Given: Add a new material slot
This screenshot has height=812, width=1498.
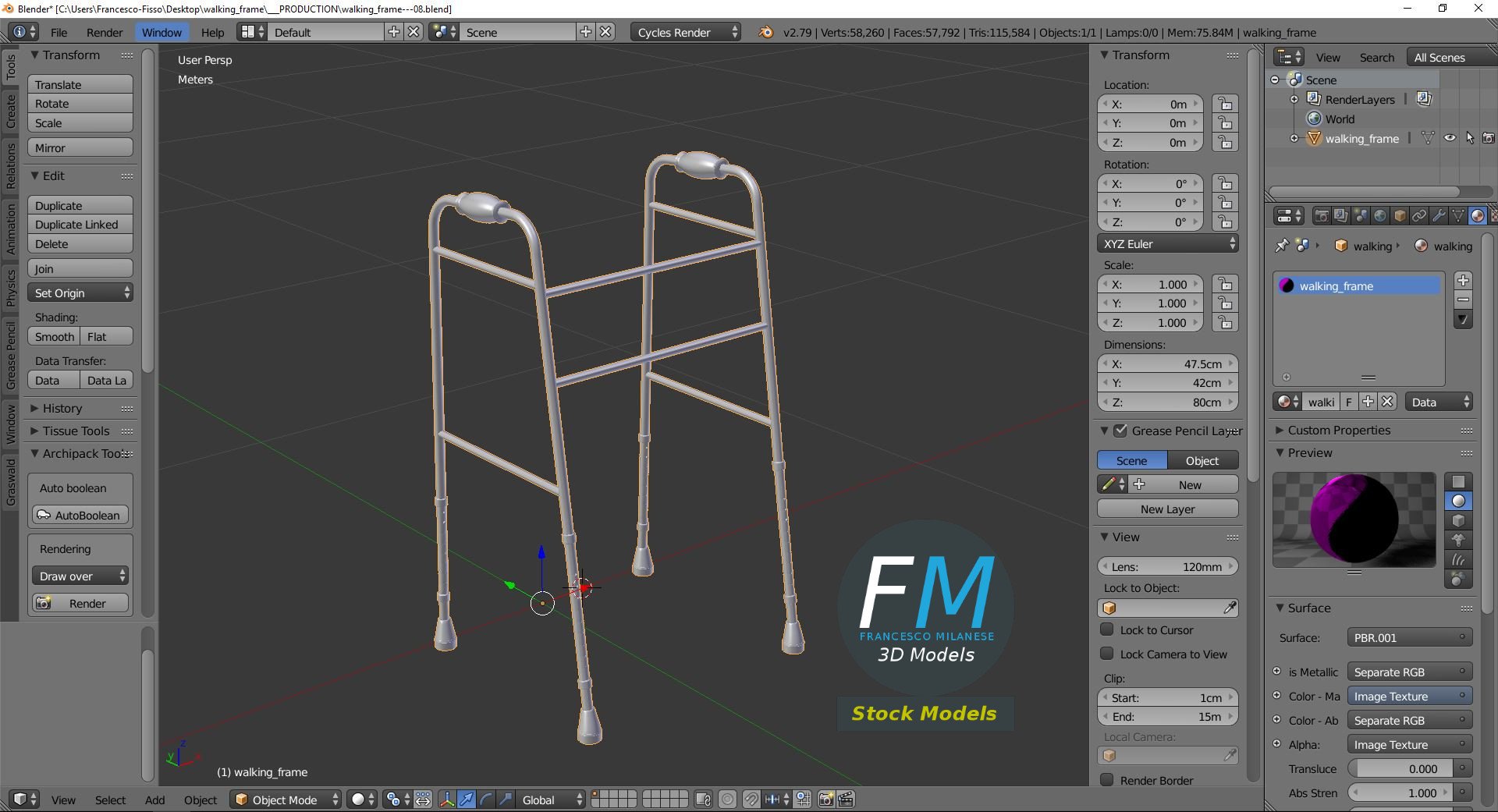Looking at the screenshot, I should tap(1463, 280).
